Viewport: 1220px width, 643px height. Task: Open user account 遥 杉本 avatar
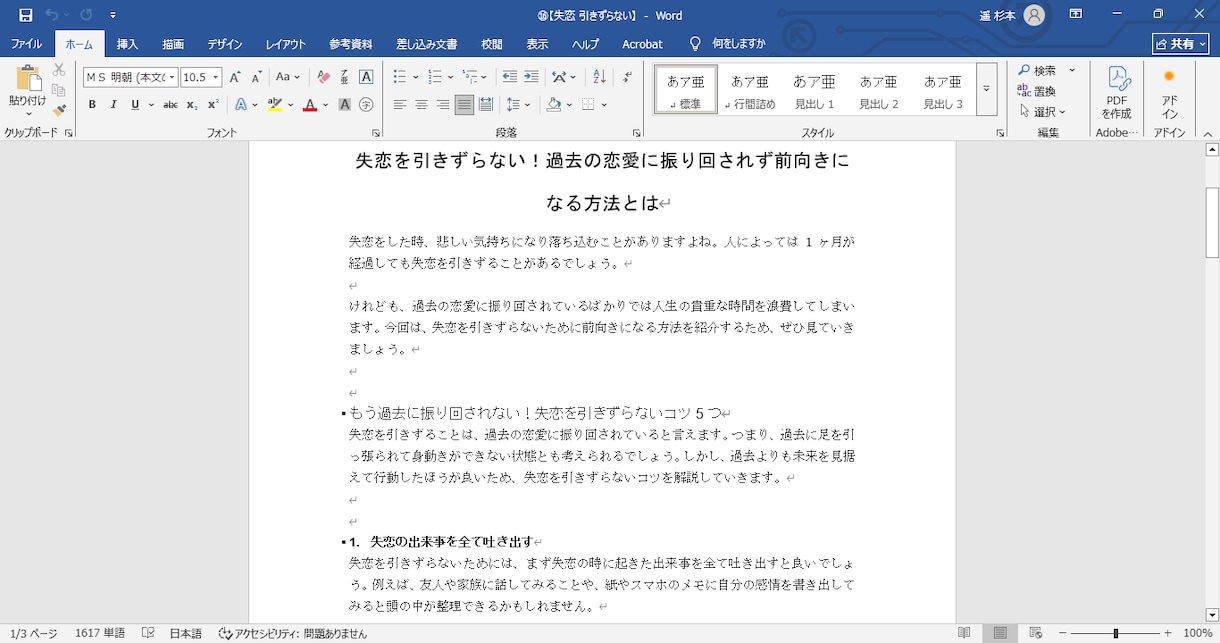click(x=1035, y=15)
